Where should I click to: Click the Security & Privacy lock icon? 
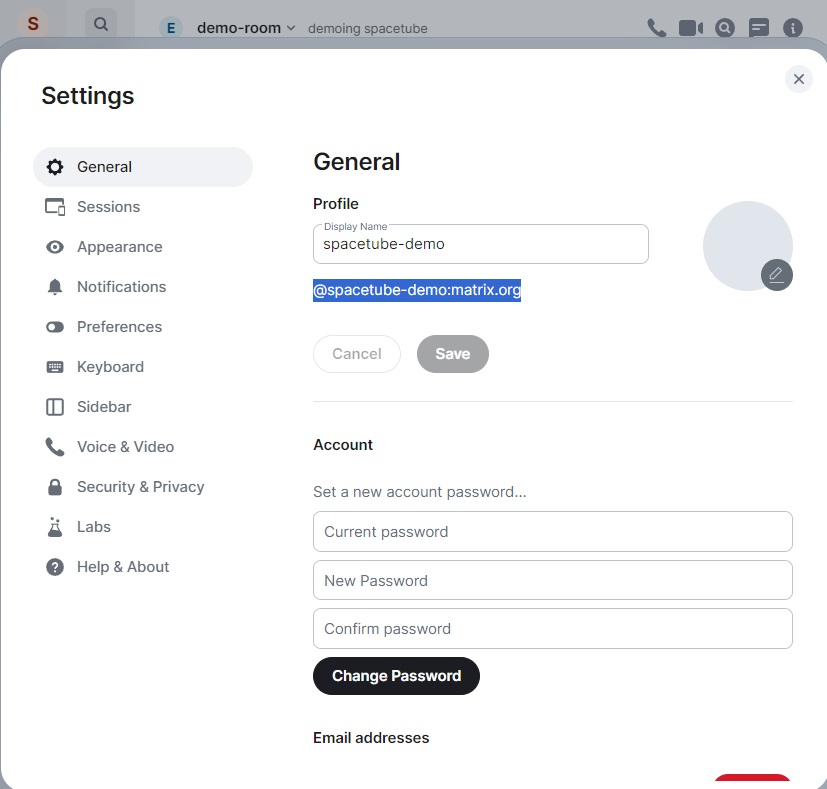(x=55, y=487)
